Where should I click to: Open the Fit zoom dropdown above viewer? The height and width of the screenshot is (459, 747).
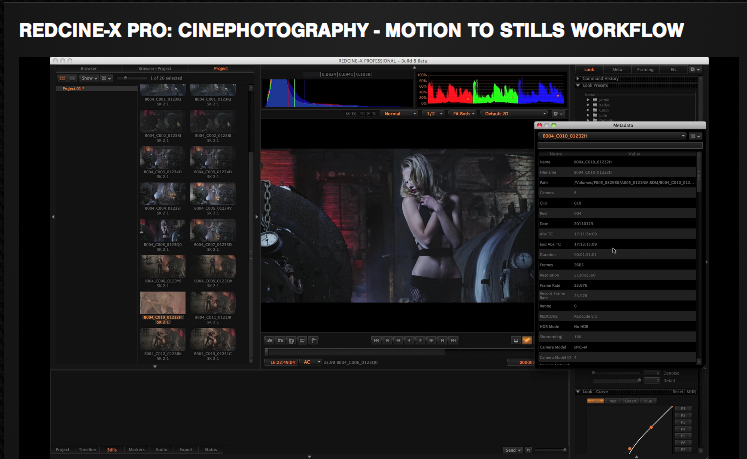463,114
